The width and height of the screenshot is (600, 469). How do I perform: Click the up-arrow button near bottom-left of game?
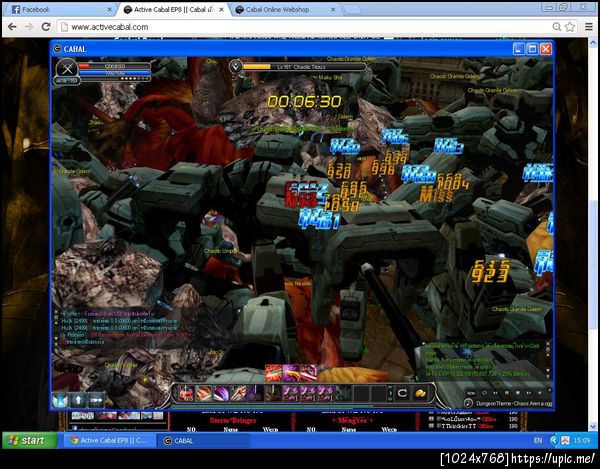click(x=78, y=401)
